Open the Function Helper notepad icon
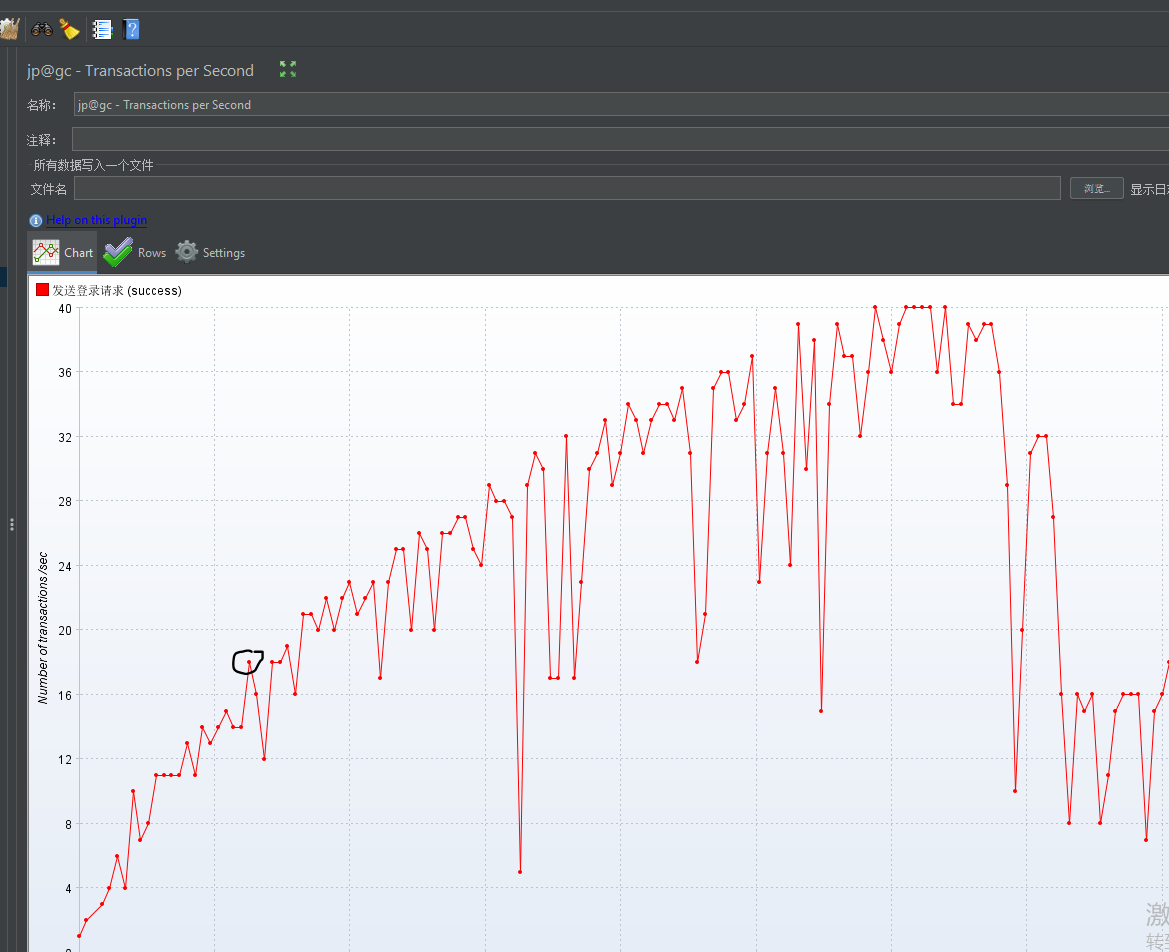The height and width of the screenshot is (952, 1169). 102,29
